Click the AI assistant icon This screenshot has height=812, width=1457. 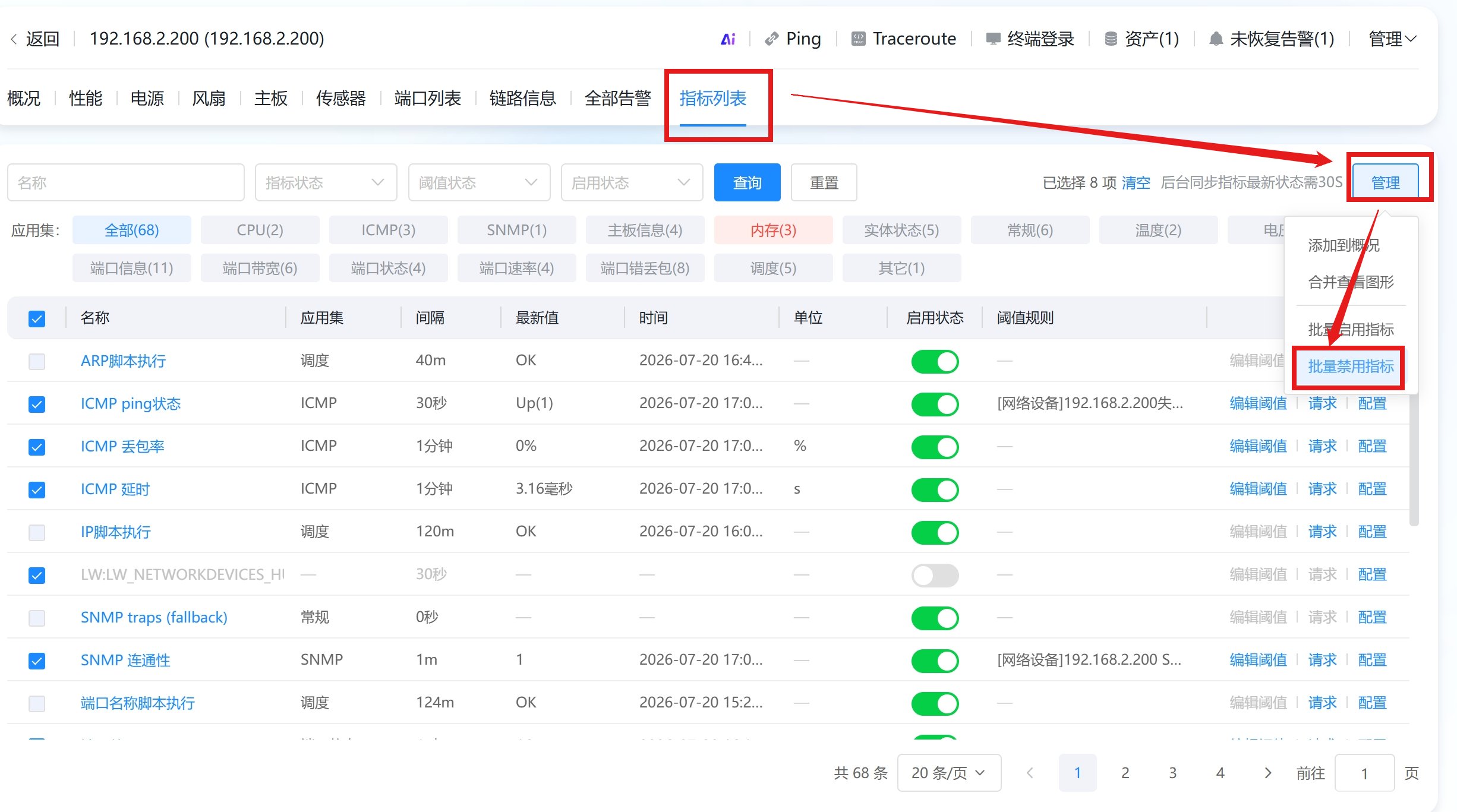pos(728,39)
